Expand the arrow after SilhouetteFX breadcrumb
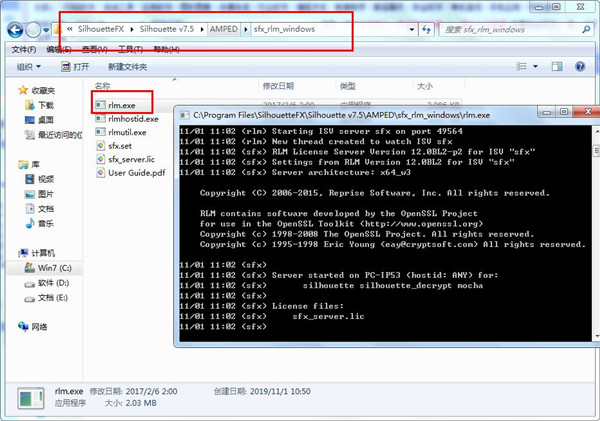This screenshot has height=421, width=600. pos(132,29)
